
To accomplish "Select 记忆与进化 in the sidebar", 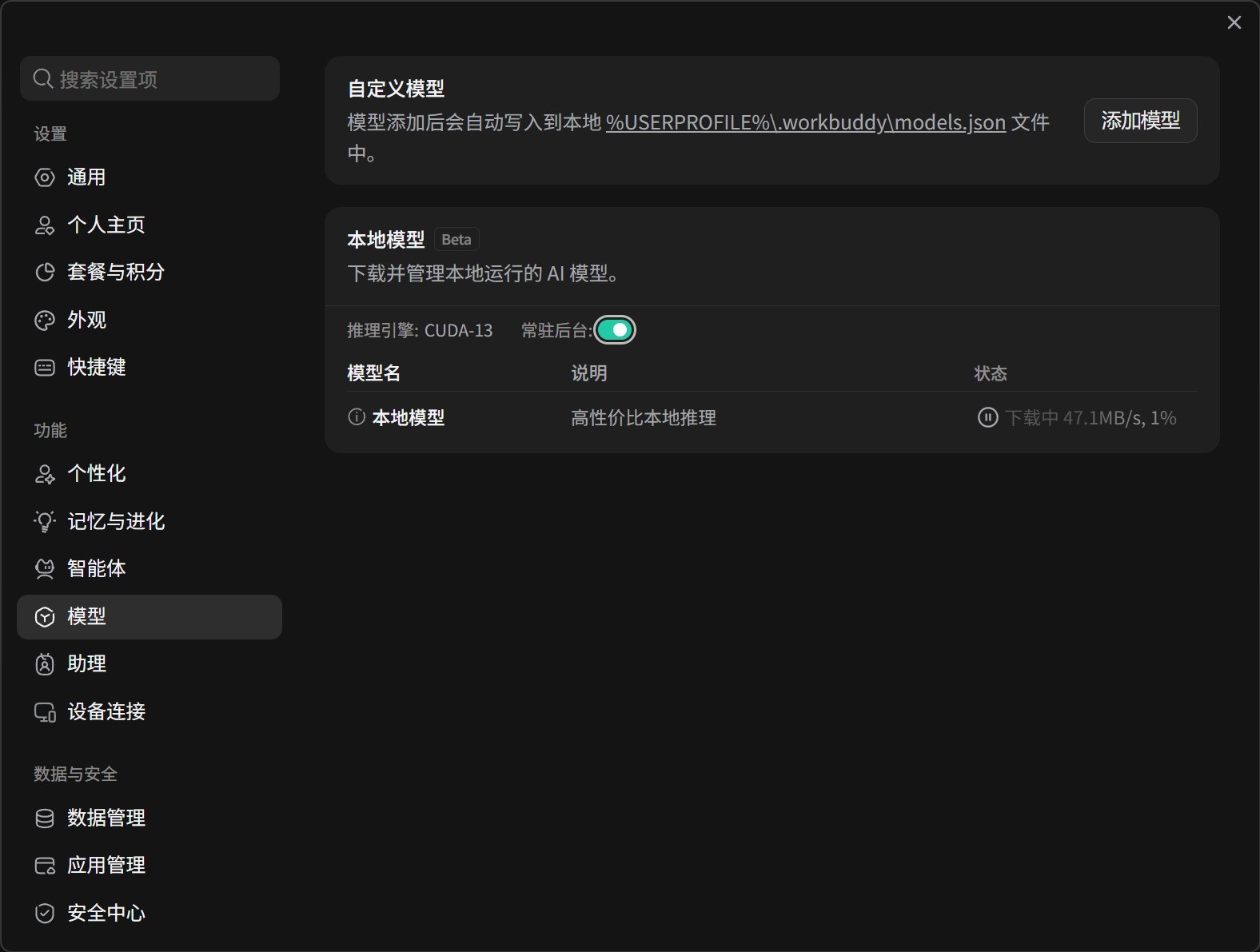I will (150, 522).
